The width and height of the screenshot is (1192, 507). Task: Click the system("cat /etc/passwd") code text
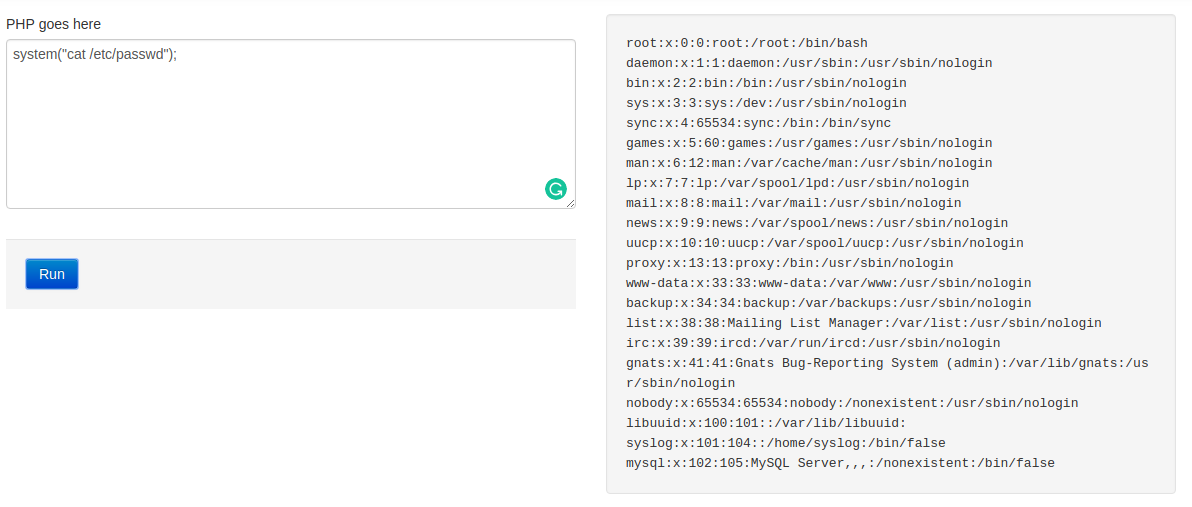tap(95, 54)
